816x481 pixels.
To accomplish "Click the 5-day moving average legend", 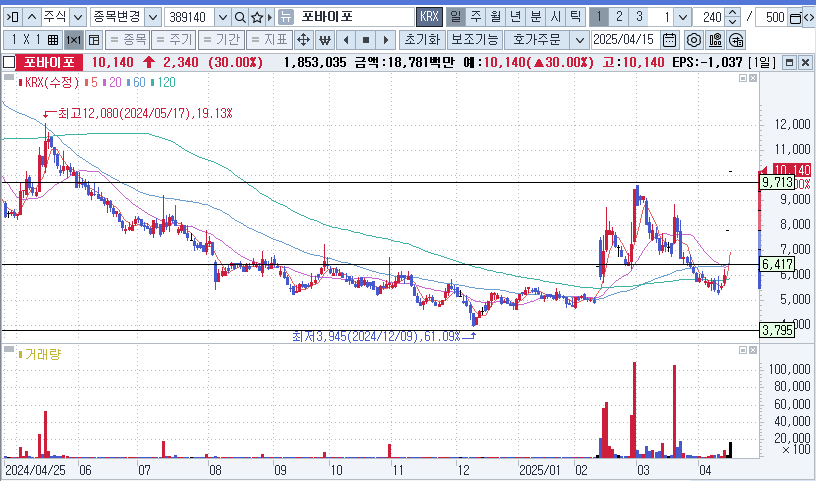I will pyautogui.click(x=91, y=82).
